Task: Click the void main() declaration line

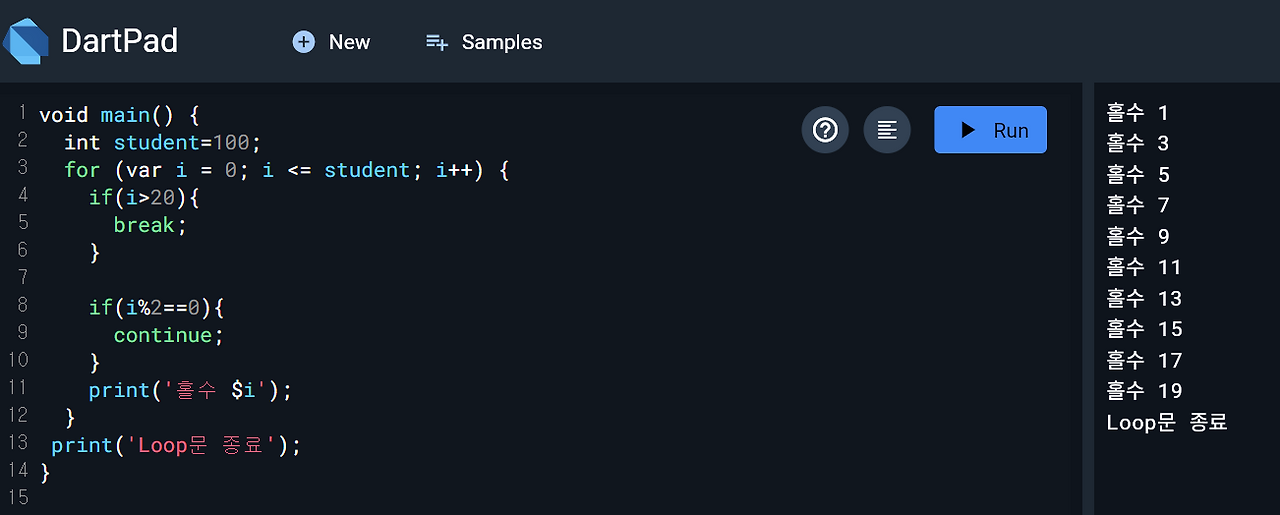Action: click(x=120, y=115)
